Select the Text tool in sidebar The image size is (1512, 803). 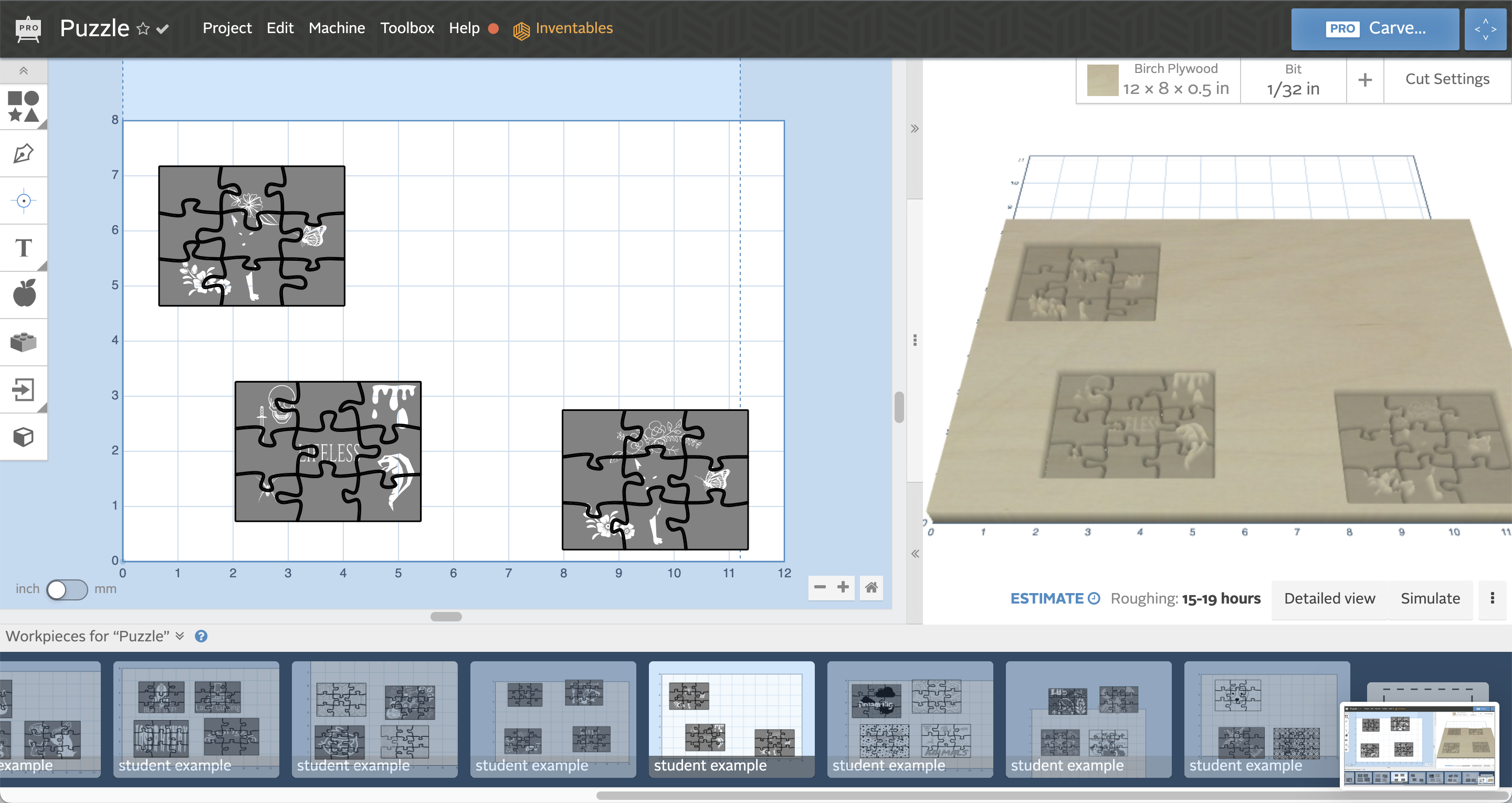(x=24, y=247)
